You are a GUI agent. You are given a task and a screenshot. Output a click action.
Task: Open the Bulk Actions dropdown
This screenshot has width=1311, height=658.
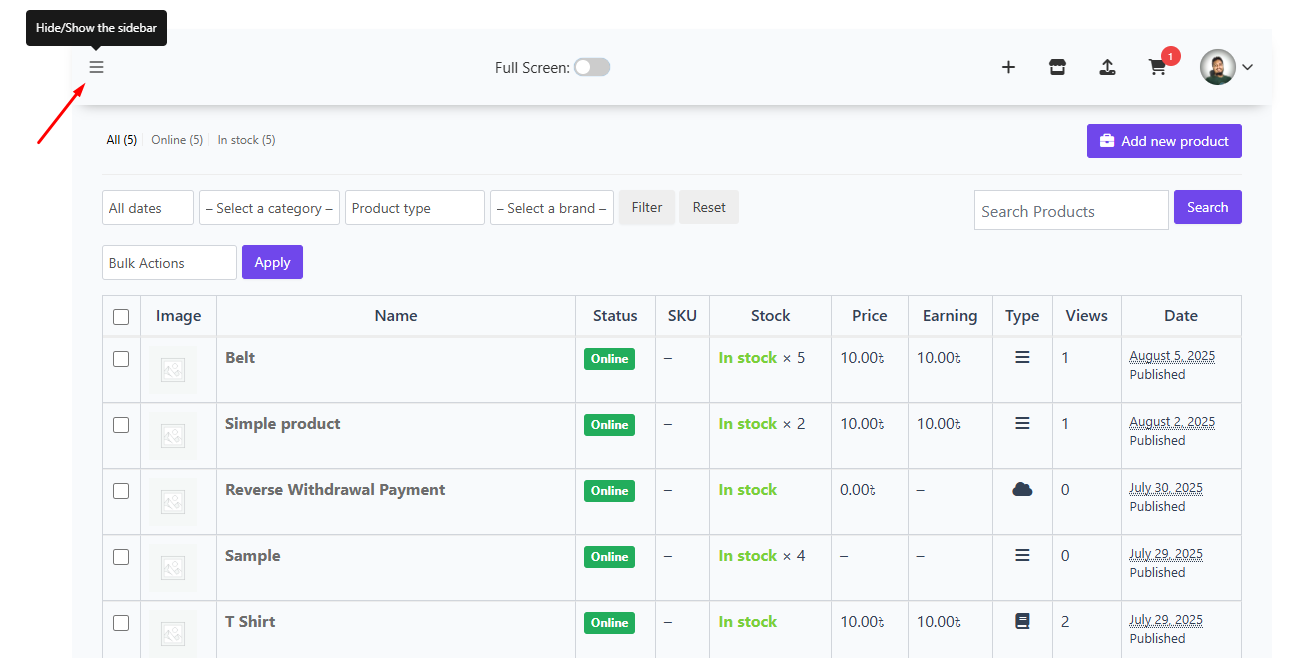coord(169,263)
